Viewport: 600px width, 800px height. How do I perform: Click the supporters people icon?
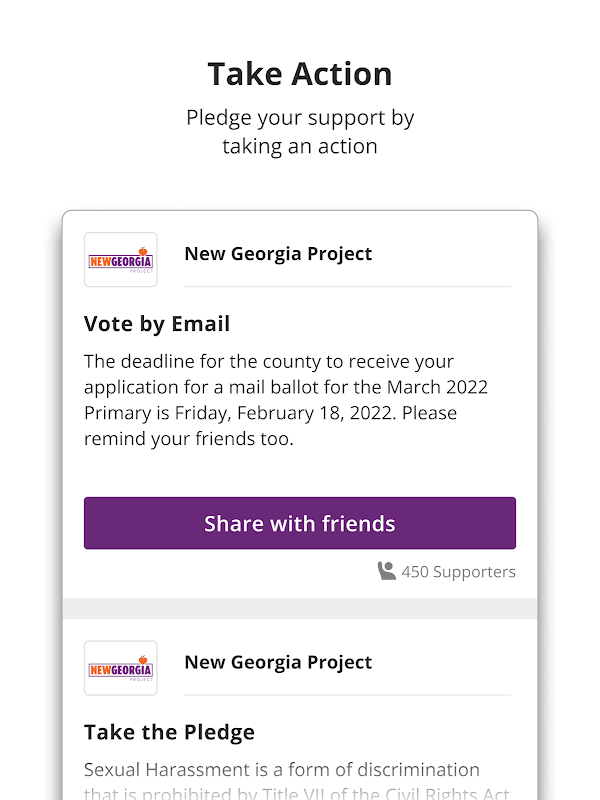(x=387, y=571)
